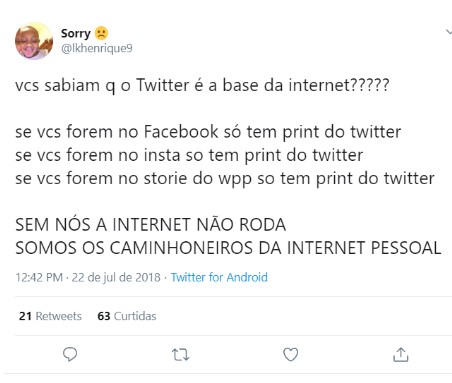Click the SEM NÓS A INTERNET NÃO RODA text

[151, 225]
